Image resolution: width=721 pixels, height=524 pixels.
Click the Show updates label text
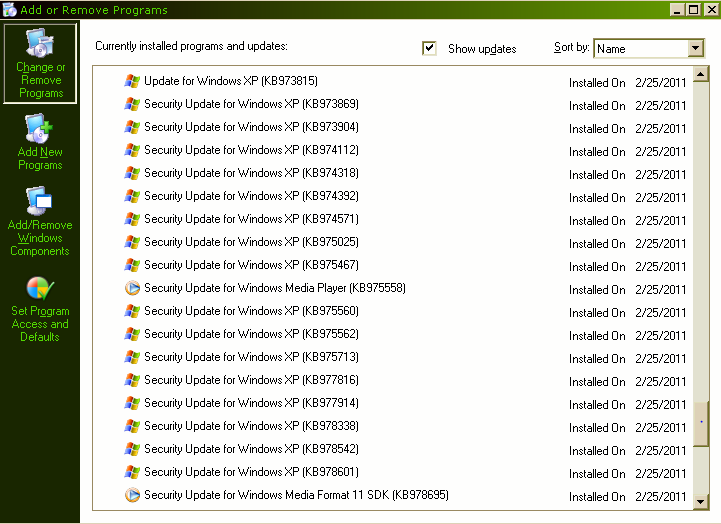coord(482,49)
